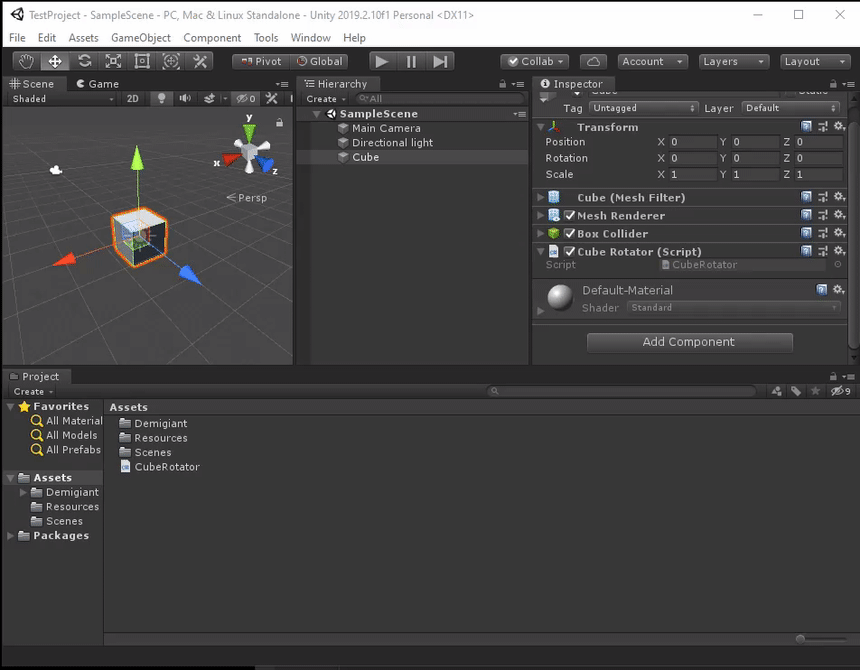Expand the Cube (Mesh Filter) component
Image resolution: width=860 pixels, height=670 pixels.
[540, 197]
